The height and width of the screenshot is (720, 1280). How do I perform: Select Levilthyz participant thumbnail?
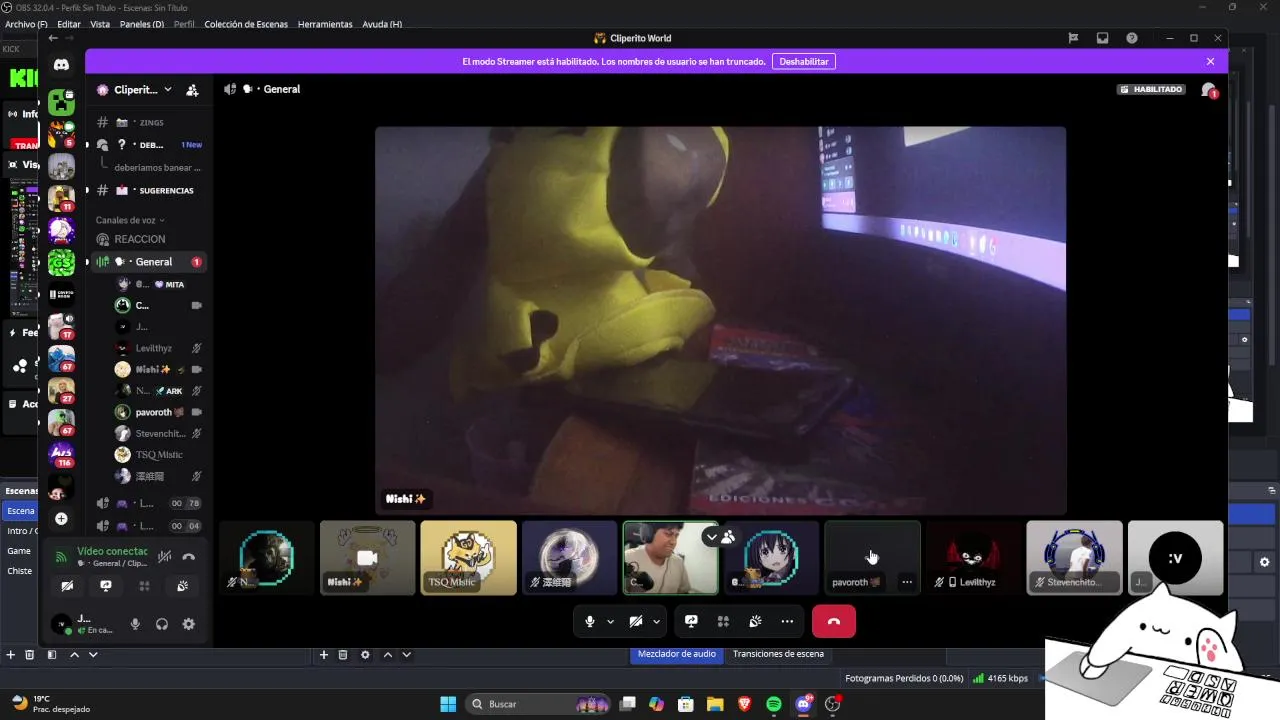[973, 557]
